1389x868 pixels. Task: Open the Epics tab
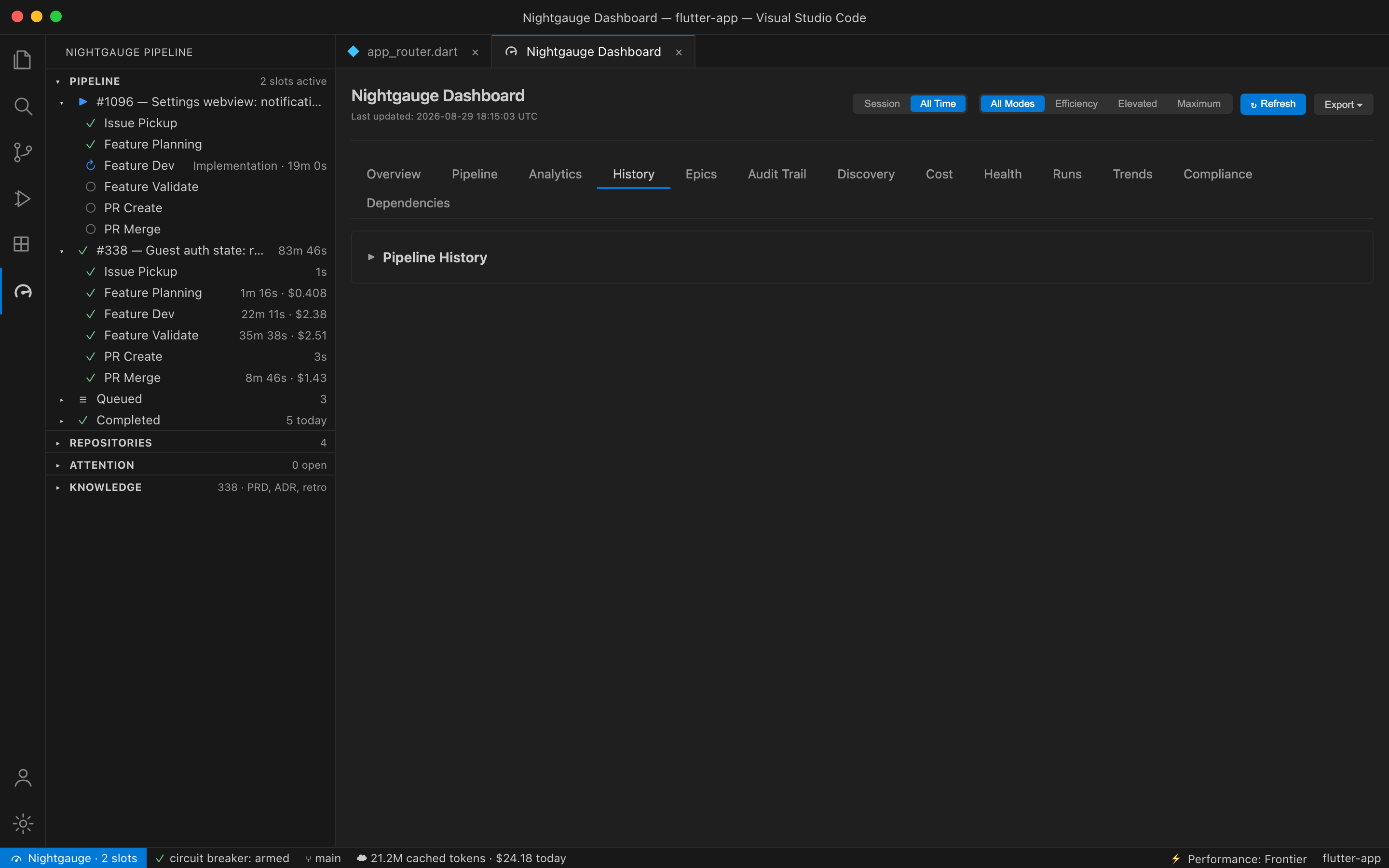[701, 174]
